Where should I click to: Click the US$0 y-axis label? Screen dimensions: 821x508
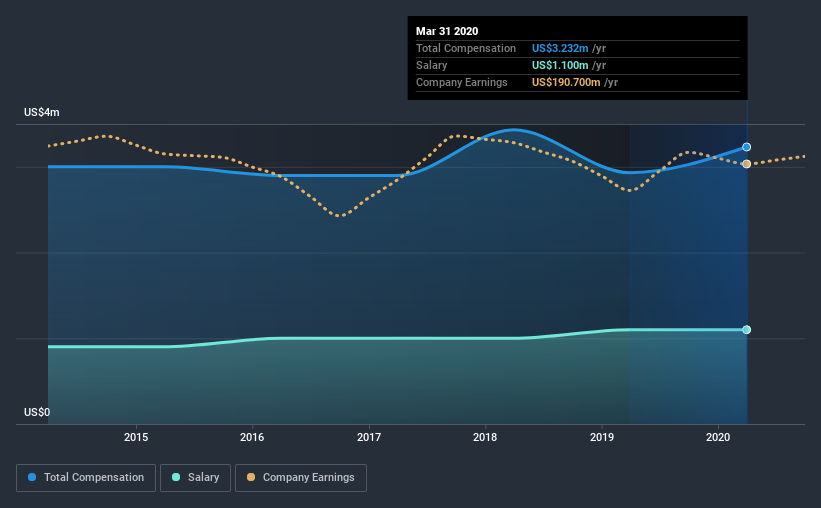point(37,413)
